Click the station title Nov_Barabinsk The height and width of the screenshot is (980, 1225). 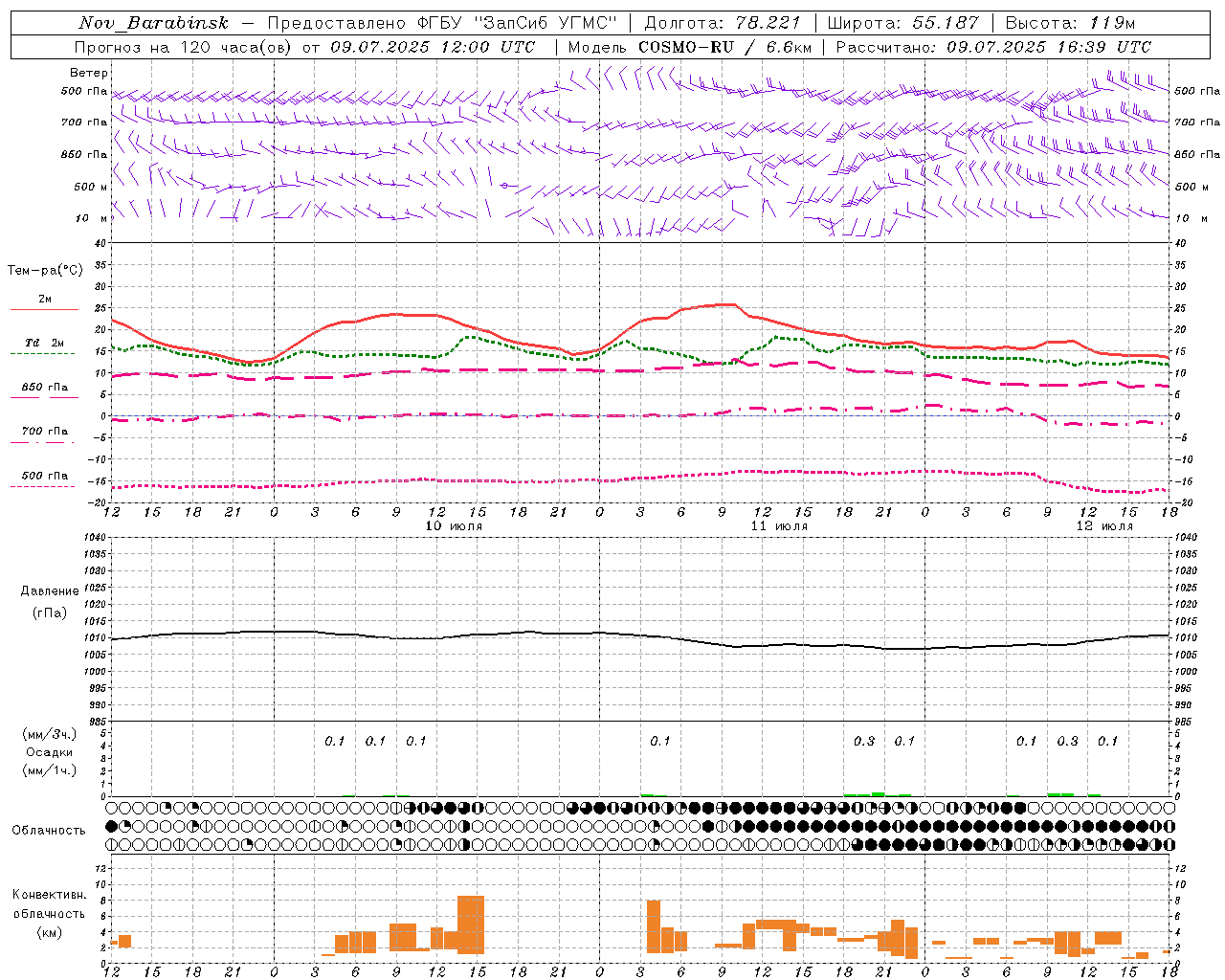pos(153,23)
